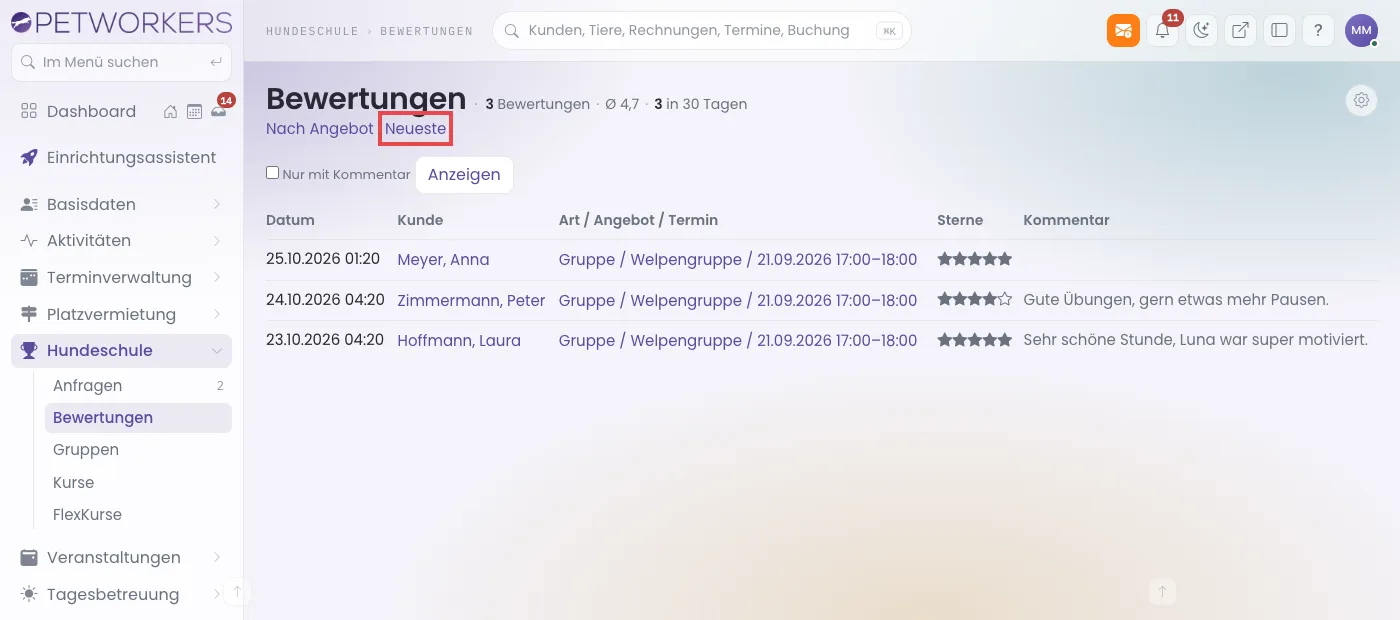Expand the Terminverwaltung menu

coord(121,277)
